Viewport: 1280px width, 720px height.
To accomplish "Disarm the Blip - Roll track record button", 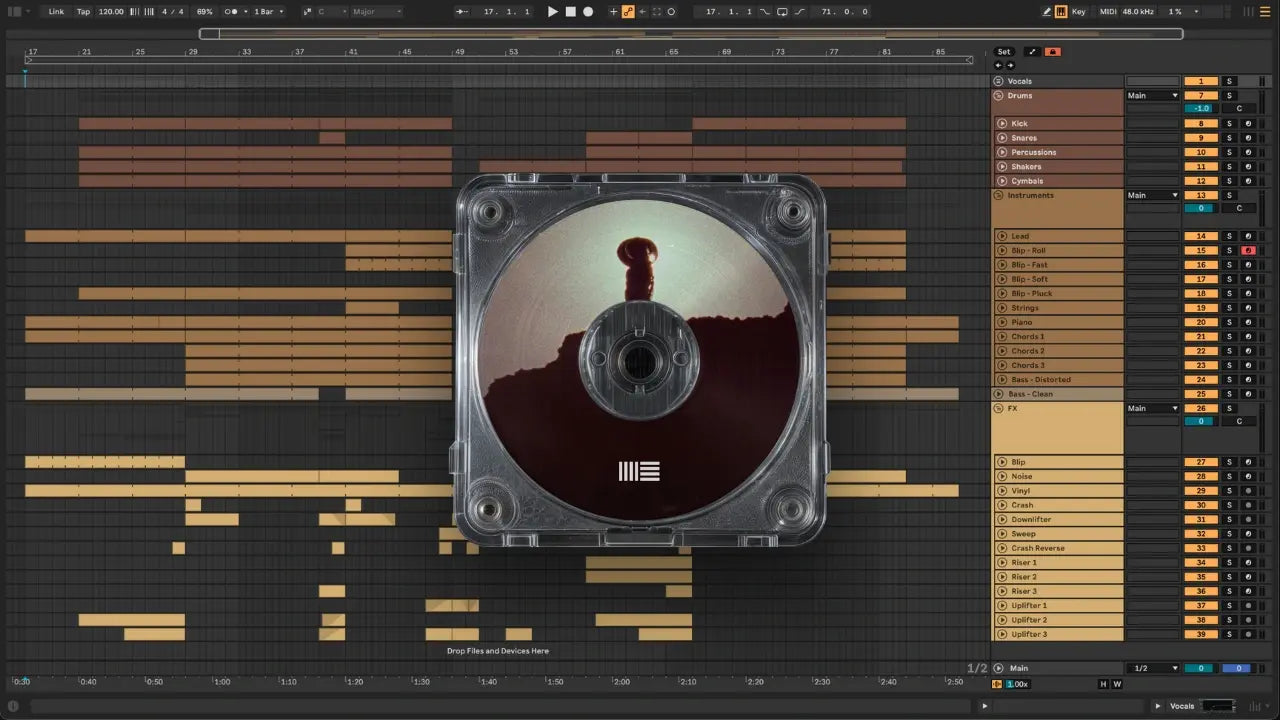I will (1247, 251).
